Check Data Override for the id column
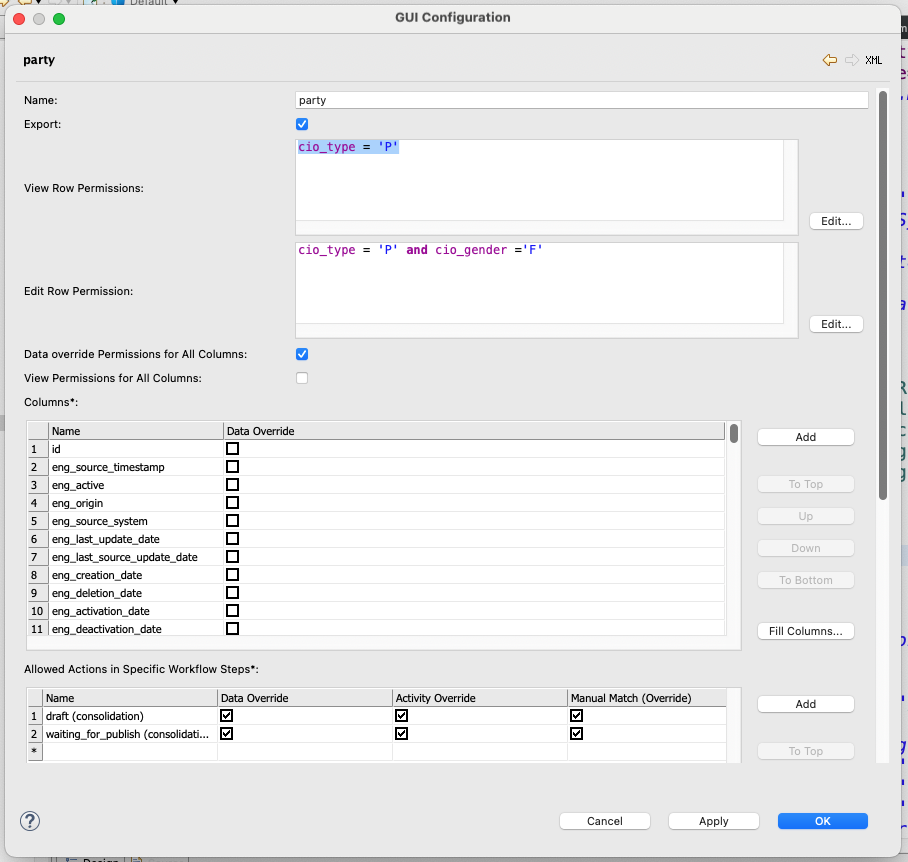This screenshot has height=862, width=908. pos(232,448)
